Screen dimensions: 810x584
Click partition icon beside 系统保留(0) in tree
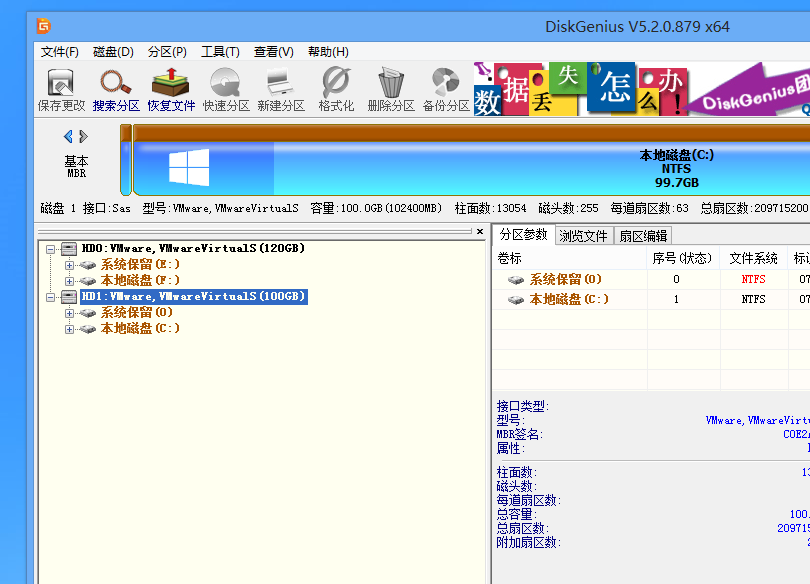87,313
